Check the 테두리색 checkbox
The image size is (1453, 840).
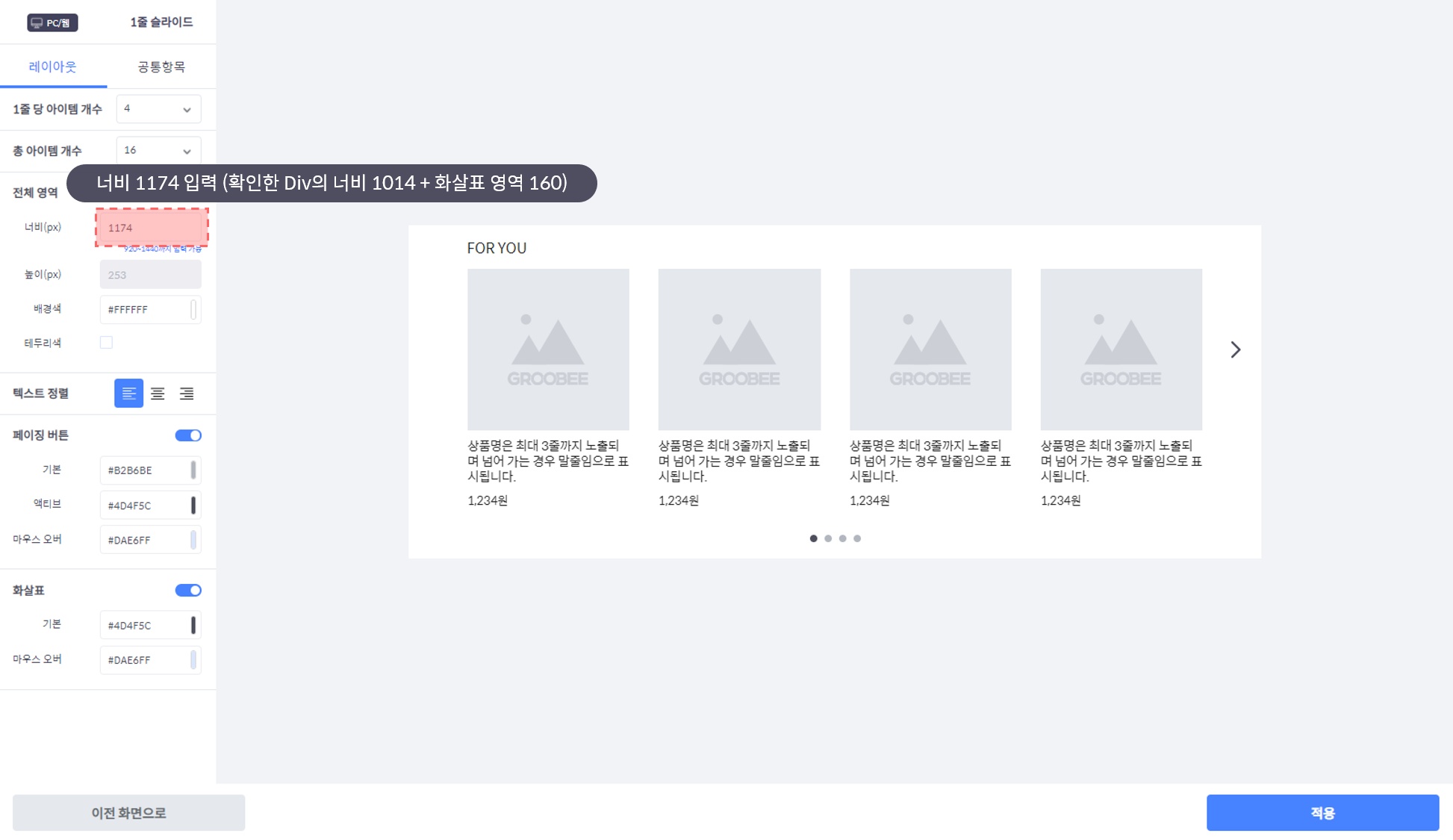[x=106, y=343]
